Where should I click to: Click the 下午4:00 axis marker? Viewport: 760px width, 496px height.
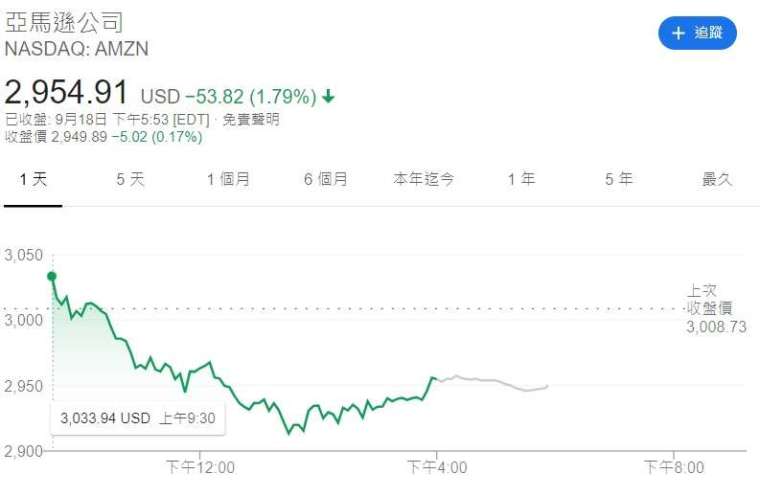pos(437,468)
